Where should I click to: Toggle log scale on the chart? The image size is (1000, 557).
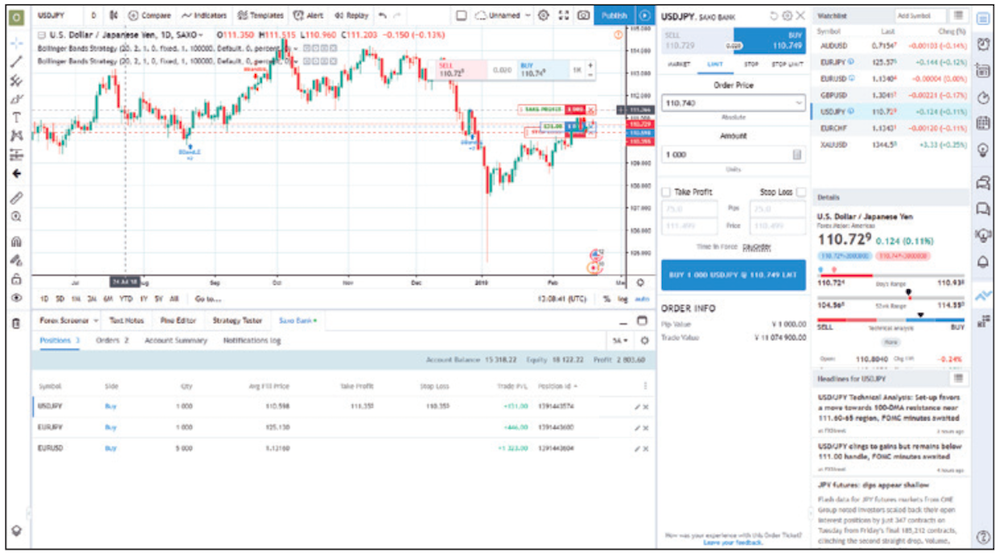coord(622,299)
